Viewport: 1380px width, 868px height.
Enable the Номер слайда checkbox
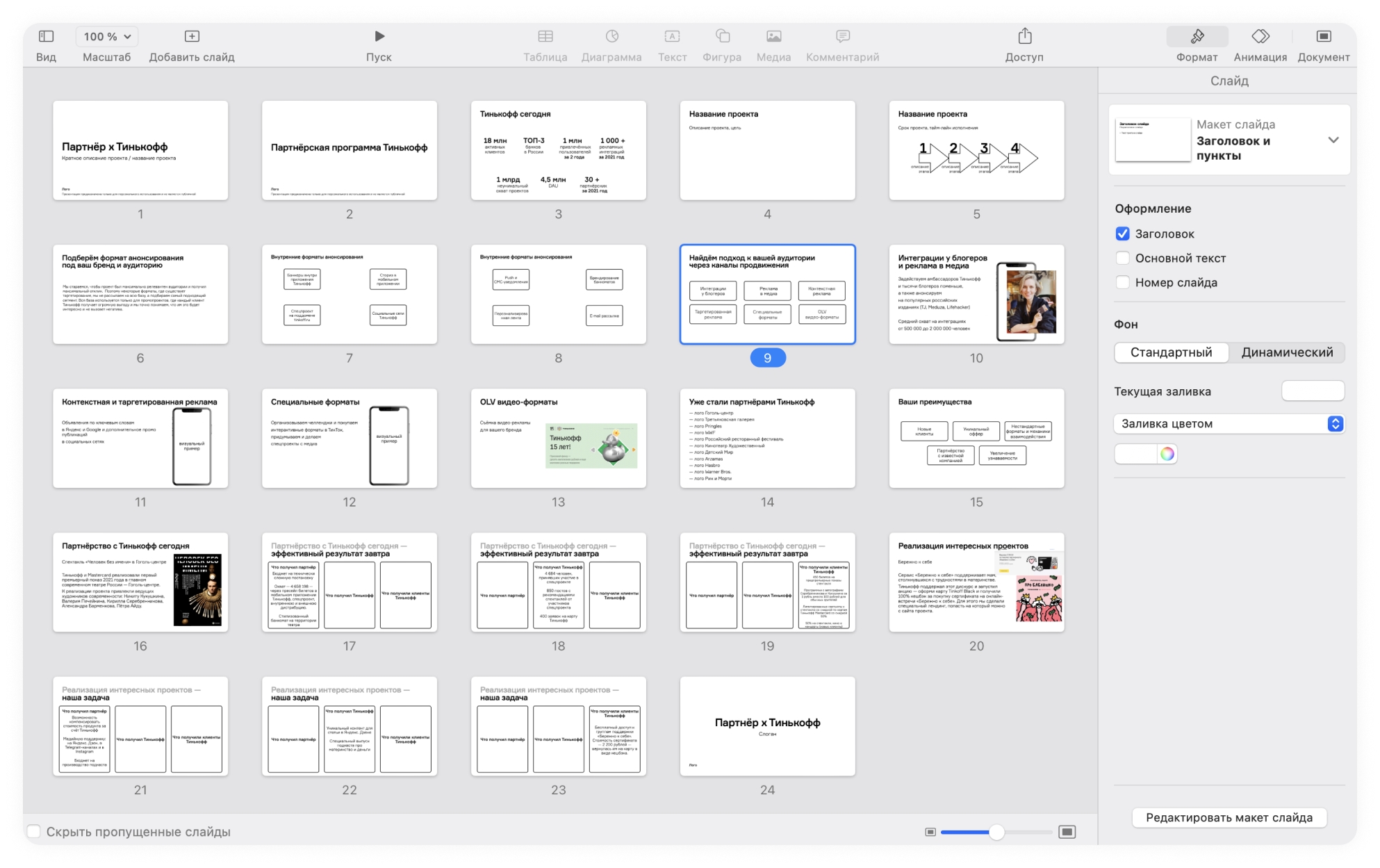point(1122,282)
